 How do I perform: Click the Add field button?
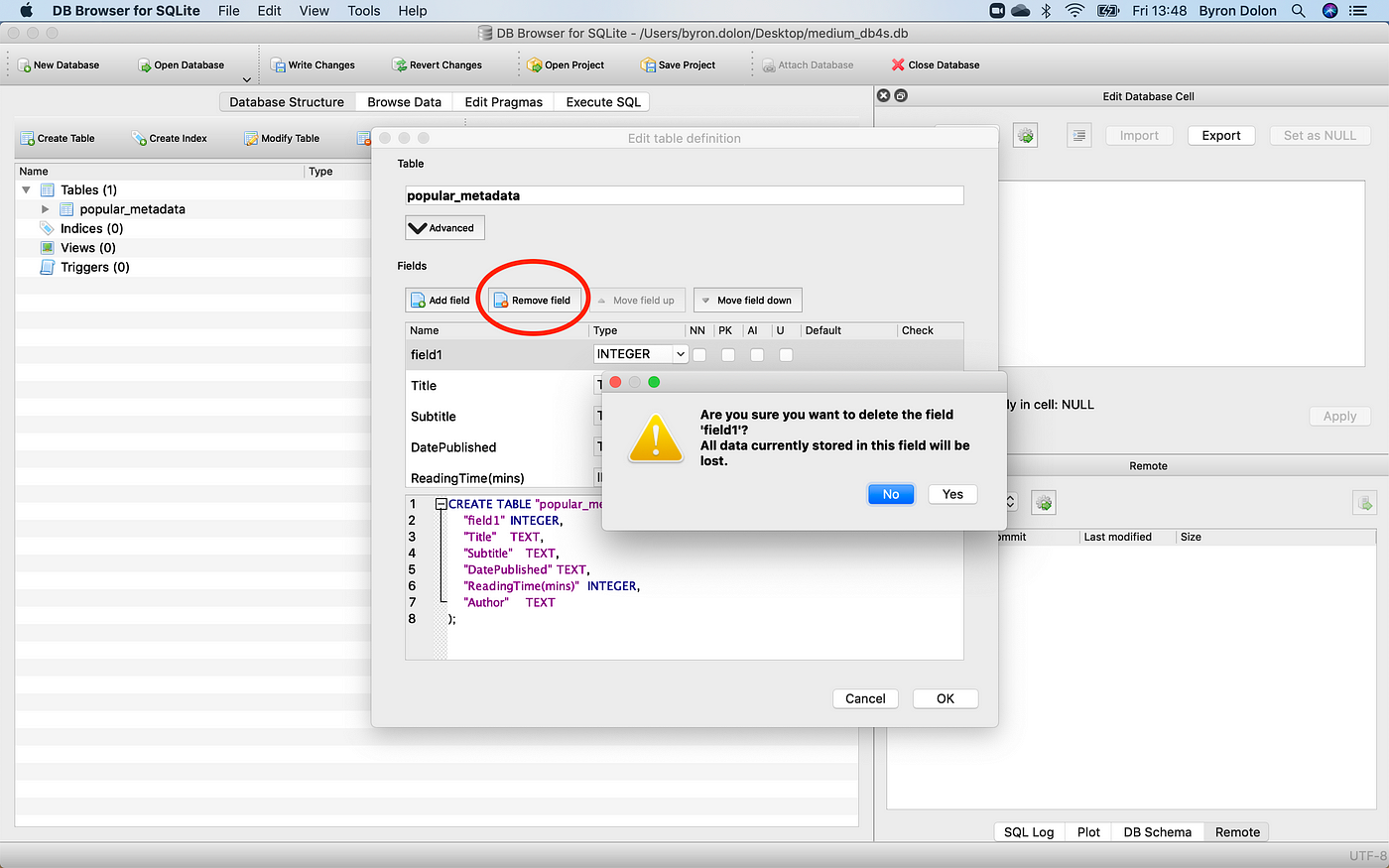click(x=441, y=300)
